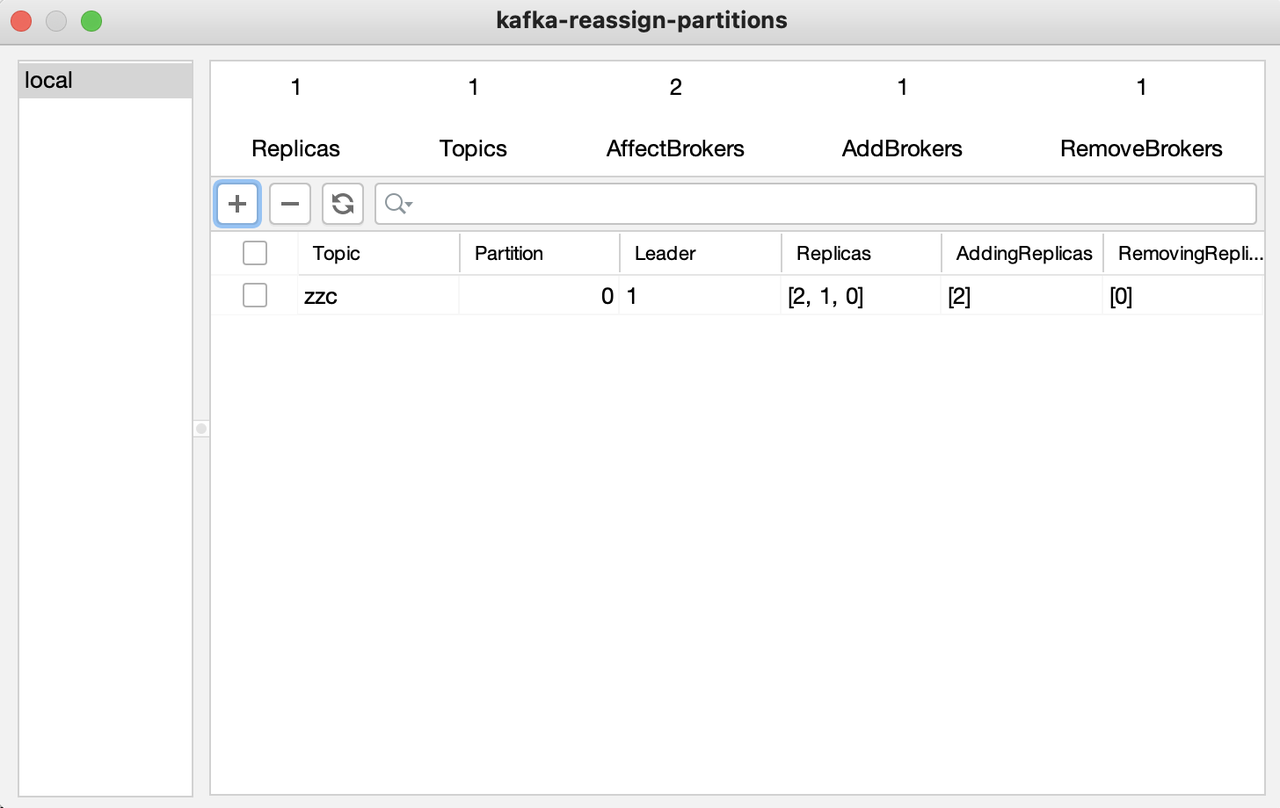Image resolution: width=1280 pixels, height=808 pixels.
Task: Sort table by the Partition column header
Action: (x=508, y=253)
